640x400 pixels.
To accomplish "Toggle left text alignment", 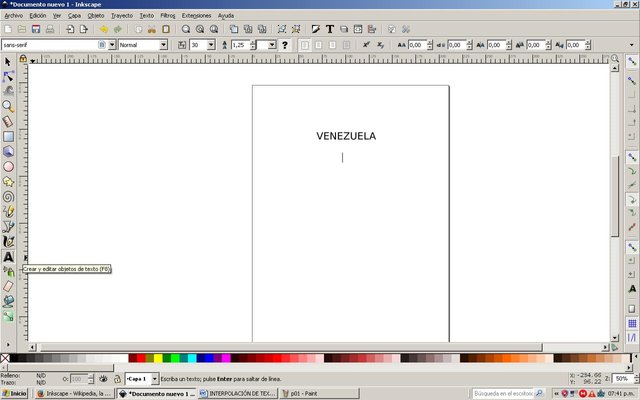I will pos(304,45).
